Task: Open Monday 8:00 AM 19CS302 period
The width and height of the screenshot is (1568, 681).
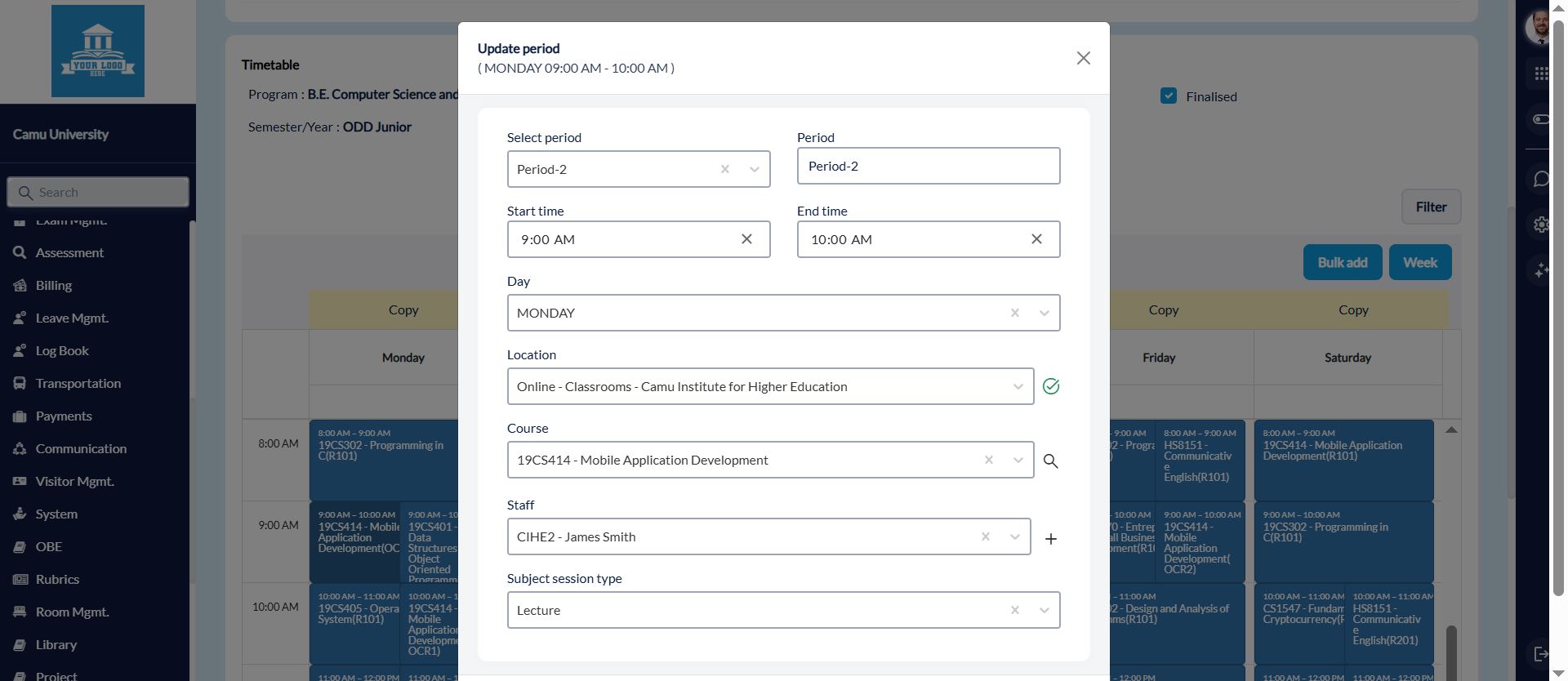Action: pos(384,460)
